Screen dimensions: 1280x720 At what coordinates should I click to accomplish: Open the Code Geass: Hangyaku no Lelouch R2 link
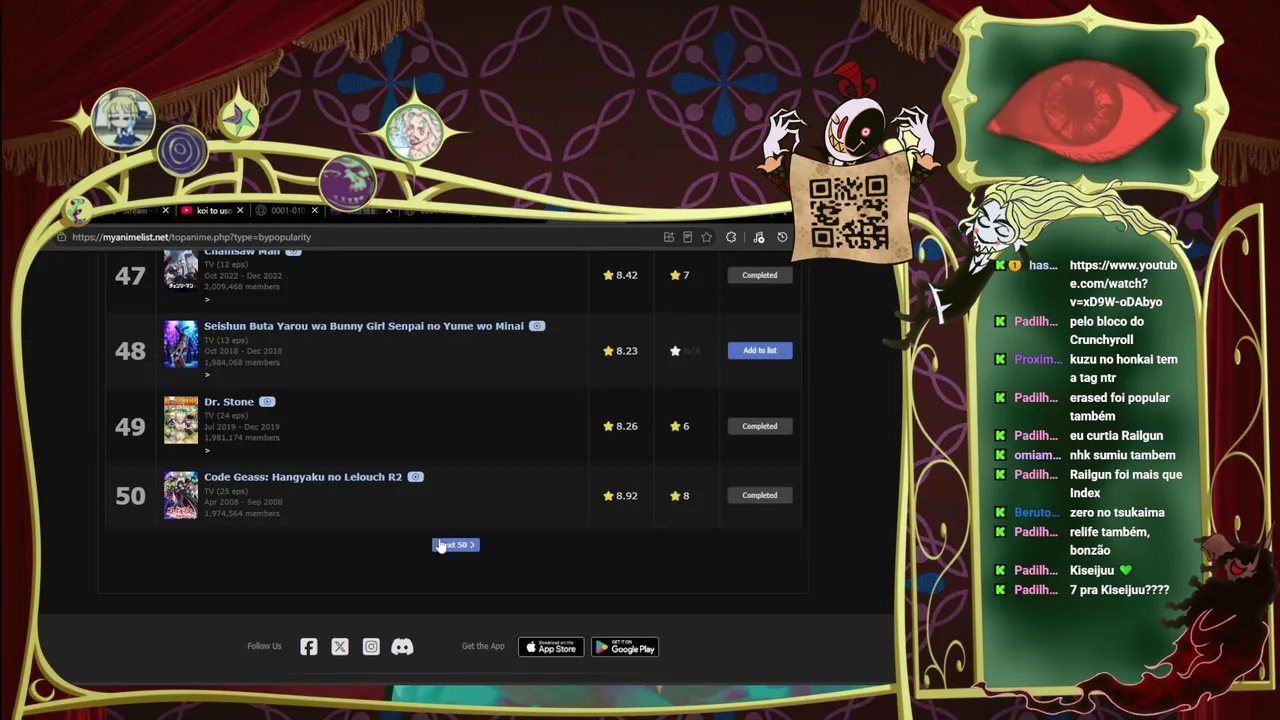pyautogui.click(x=303, y=477)
